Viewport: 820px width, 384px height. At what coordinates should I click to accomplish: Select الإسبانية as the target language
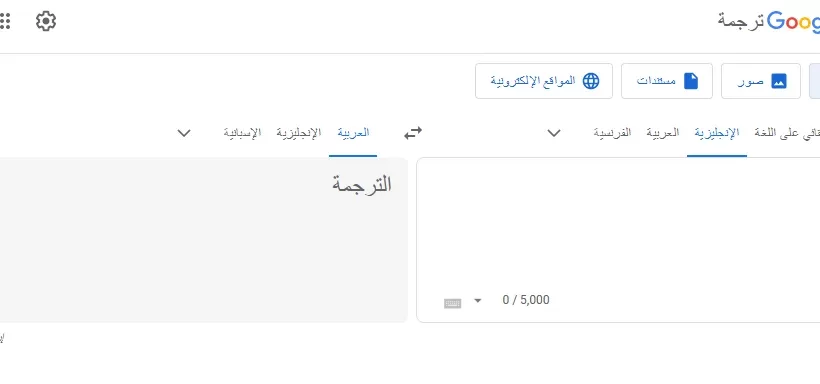[242, 133]
